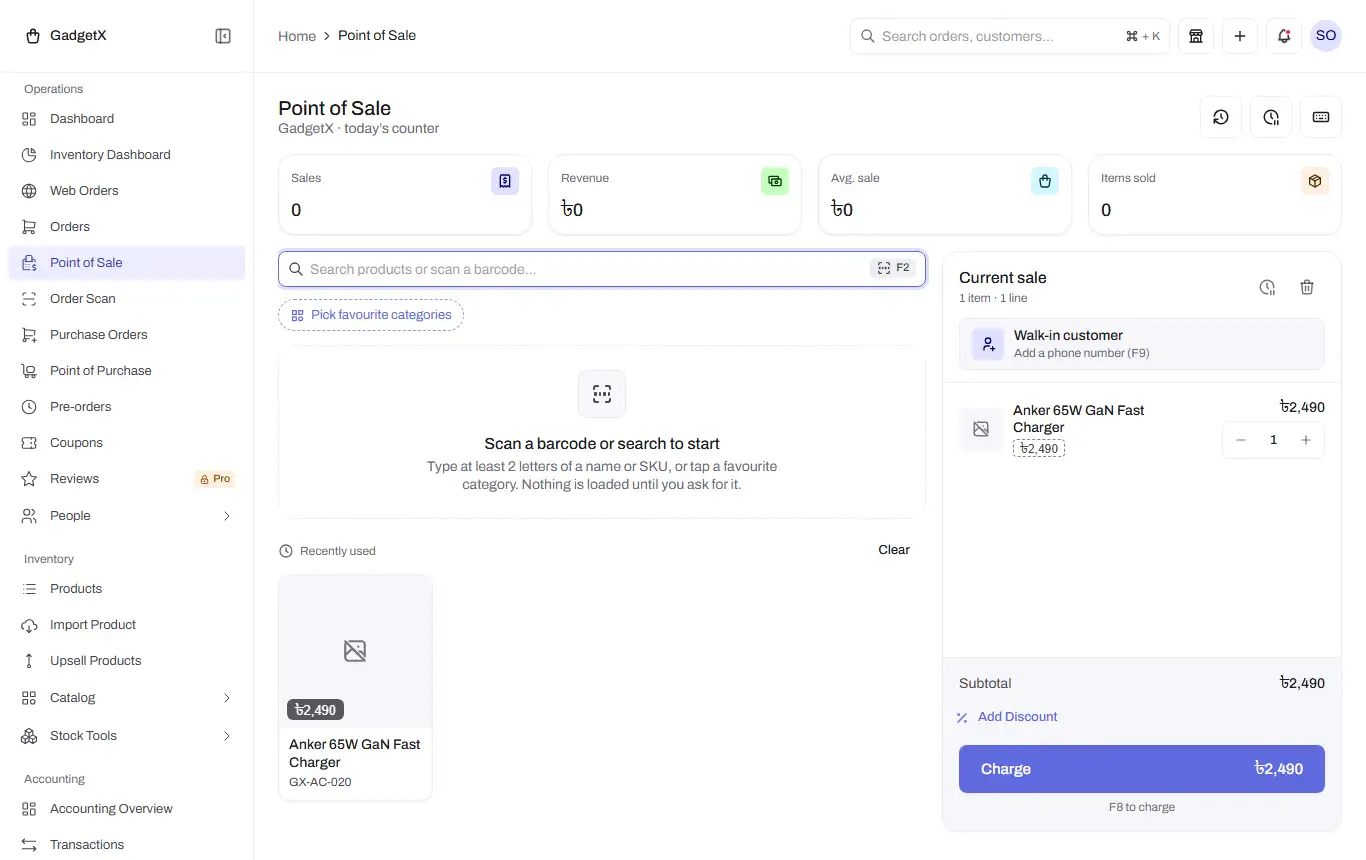Expand the Catalog menu

[126, 698]
